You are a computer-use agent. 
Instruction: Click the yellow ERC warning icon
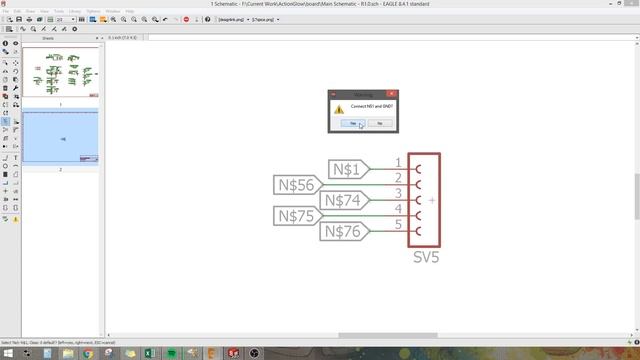click(x=16, y=219)
